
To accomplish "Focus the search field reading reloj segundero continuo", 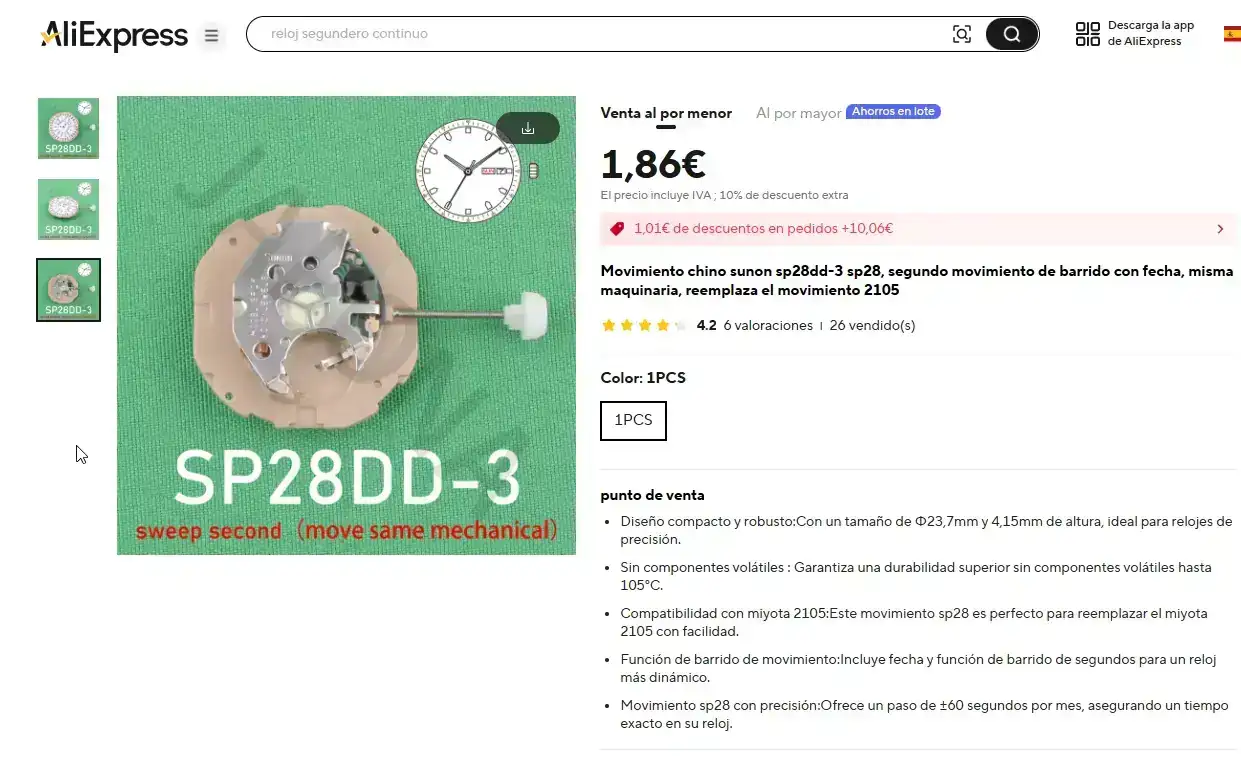I will 600,34.
